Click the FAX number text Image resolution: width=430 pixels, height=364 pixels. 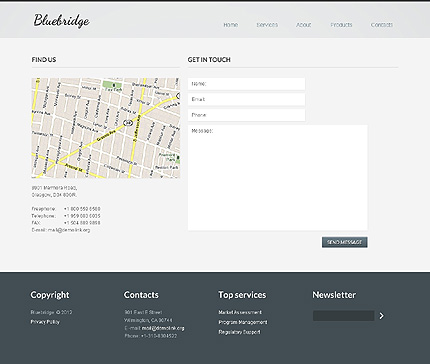pos(82,223)
